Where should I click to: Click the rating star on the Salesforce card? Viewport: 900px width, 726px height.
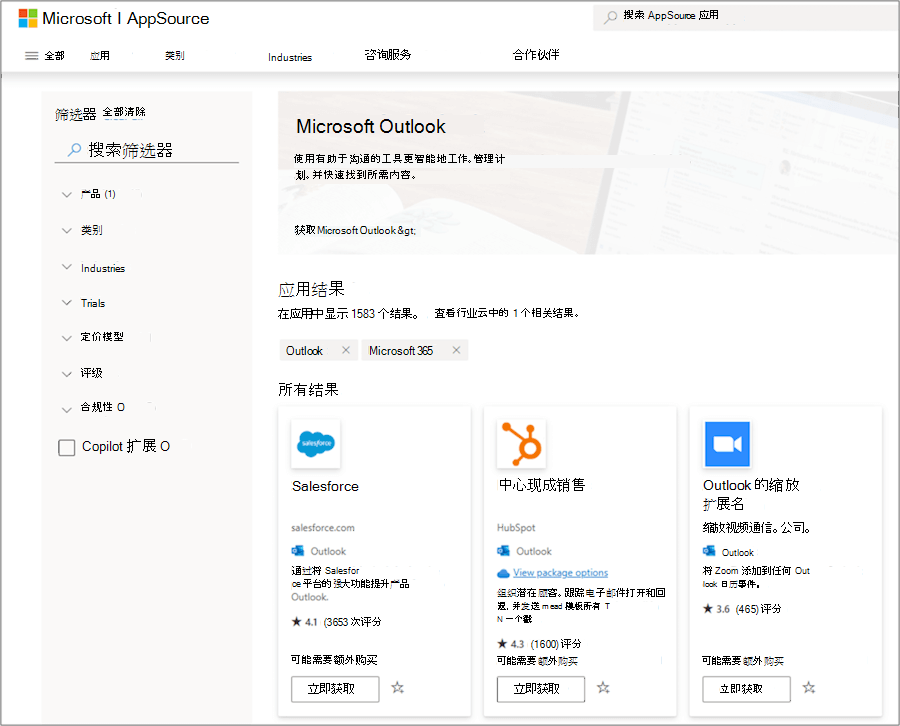(x=297, y=622)
